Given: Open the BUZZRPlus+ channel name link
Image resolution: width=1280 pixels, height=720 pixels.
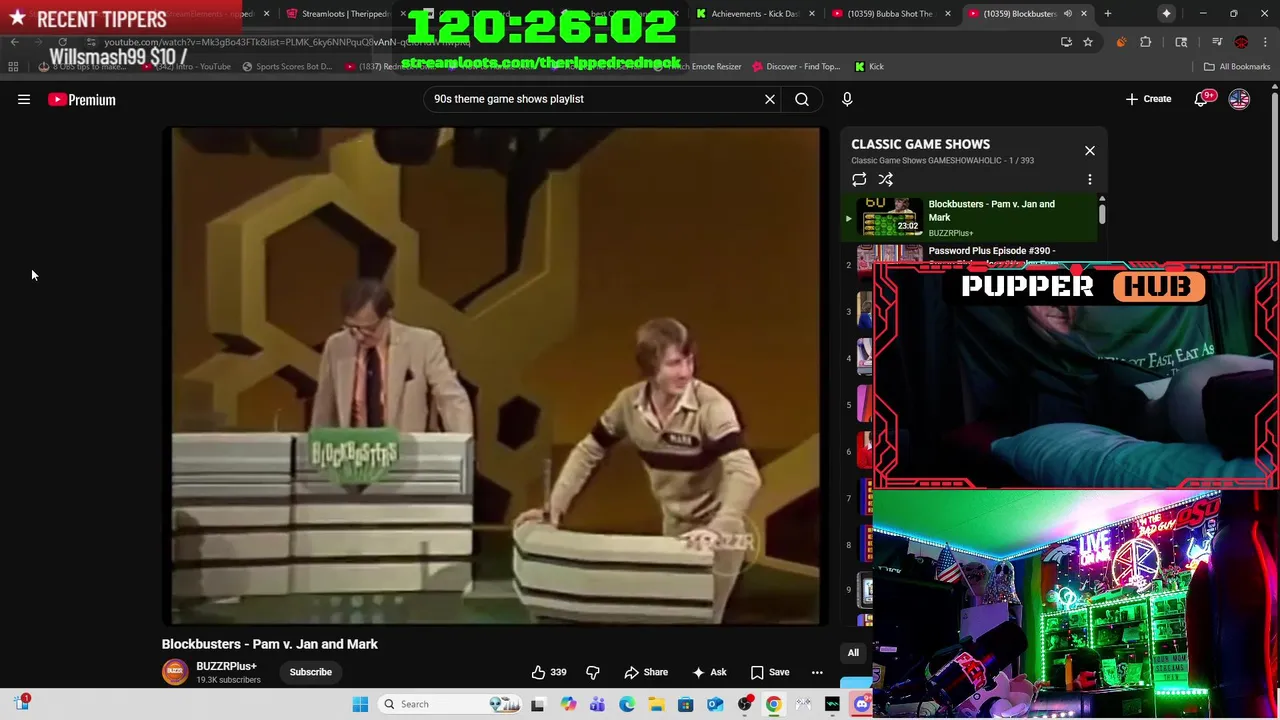Looking at the screenshot, I should [x=226, y=666].
